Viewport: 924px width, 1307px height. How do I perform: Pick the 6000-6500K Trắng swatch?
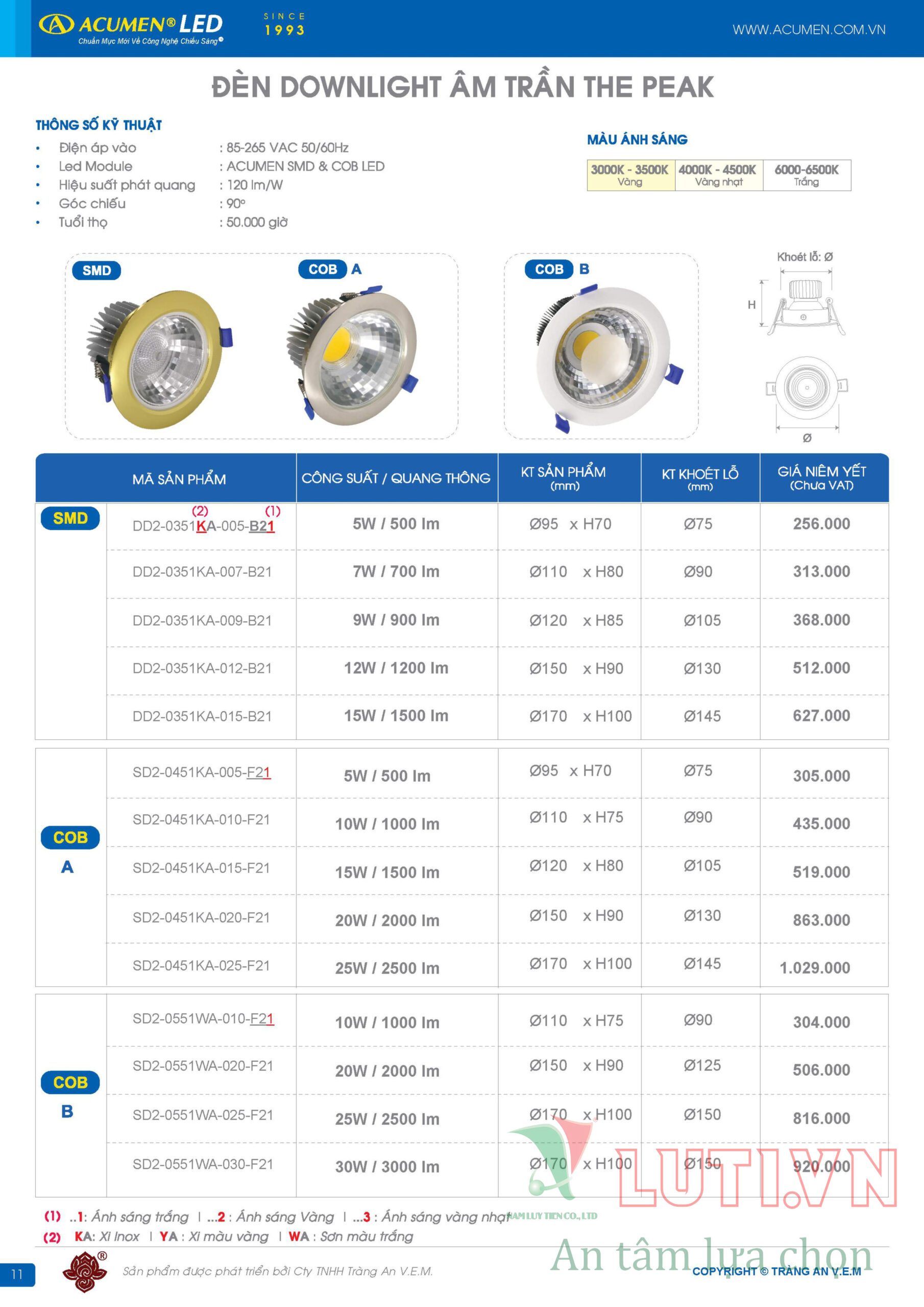click(x=806, y=175)
